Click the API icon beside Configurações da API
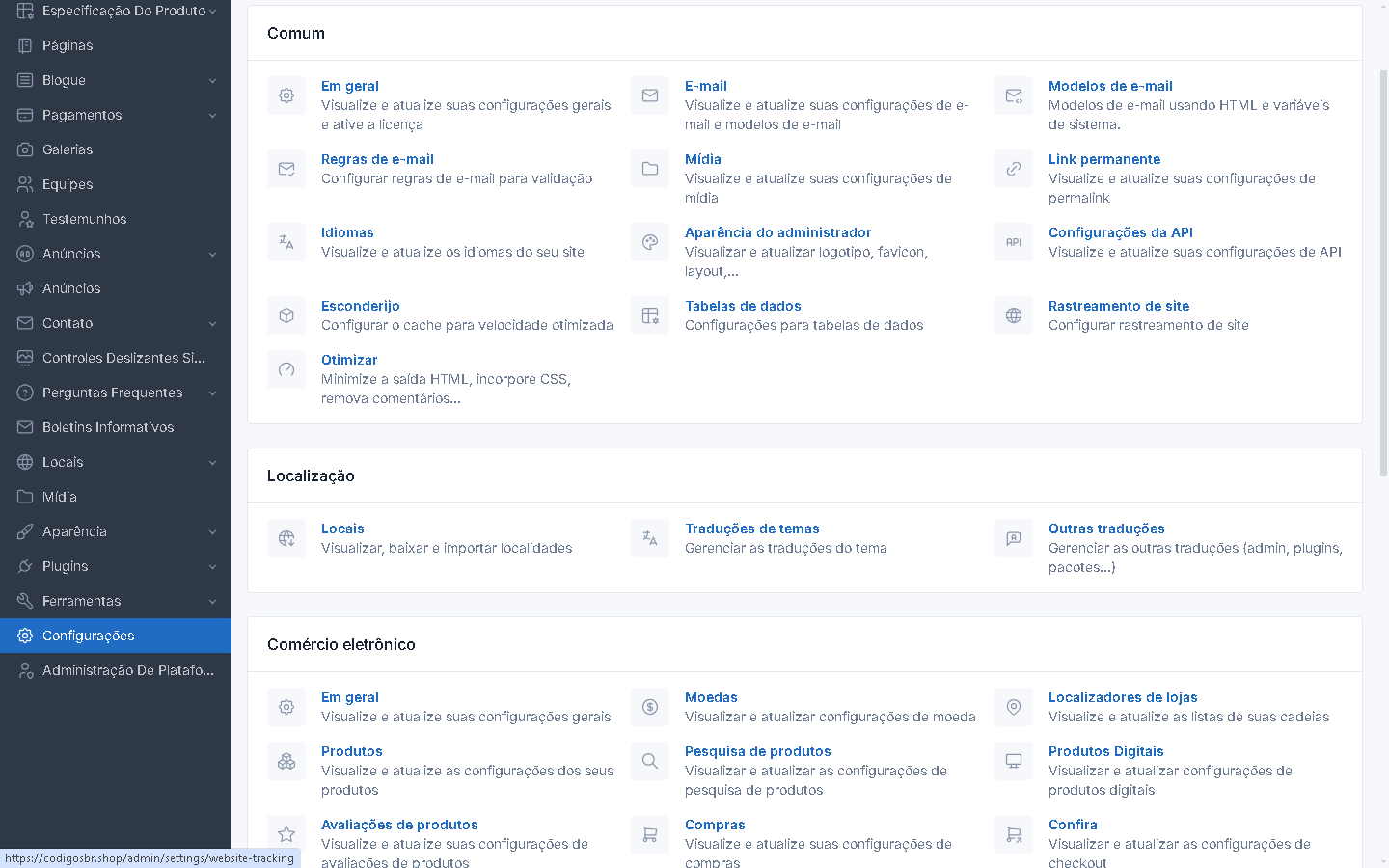Image resolution: width=1389 pixels, height=868 pixels. [1014, 242]
